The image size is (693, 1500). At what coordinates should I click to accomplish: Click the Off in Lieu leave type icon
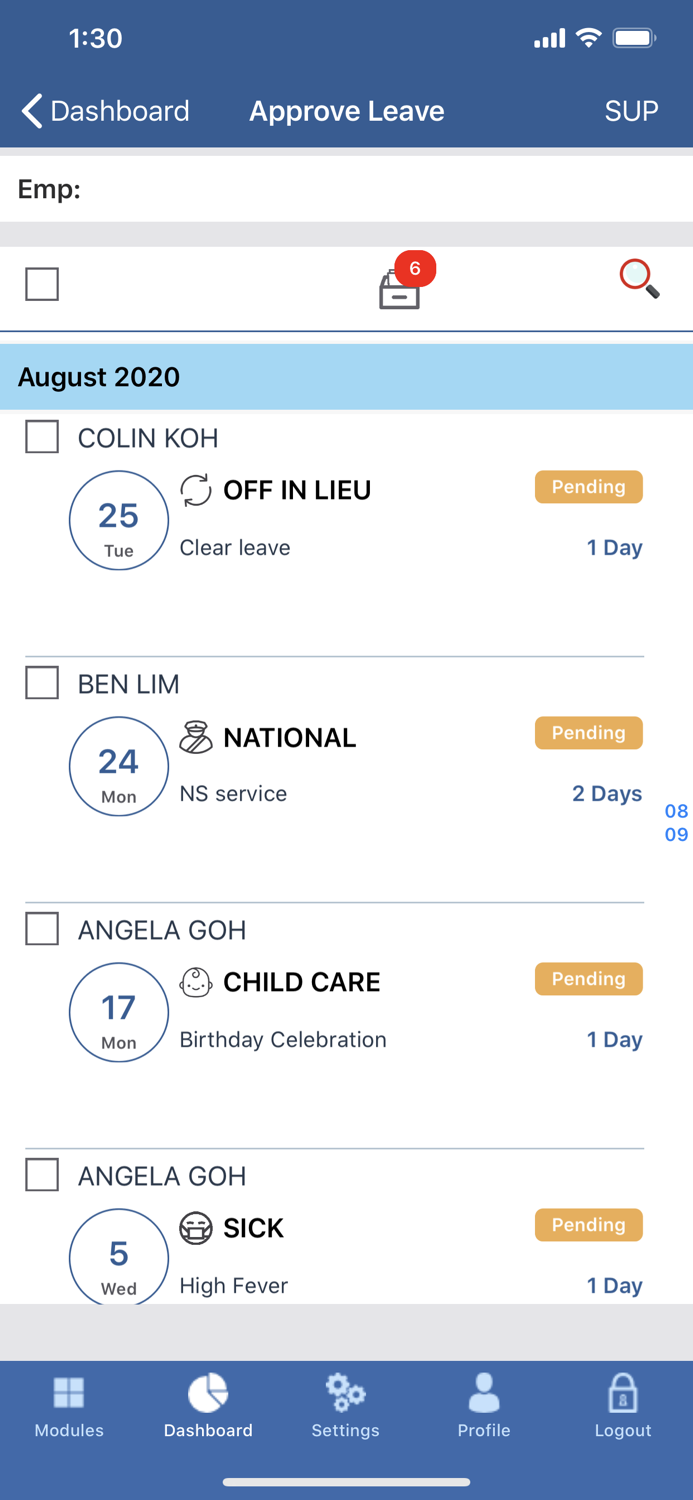coord(196,490)
